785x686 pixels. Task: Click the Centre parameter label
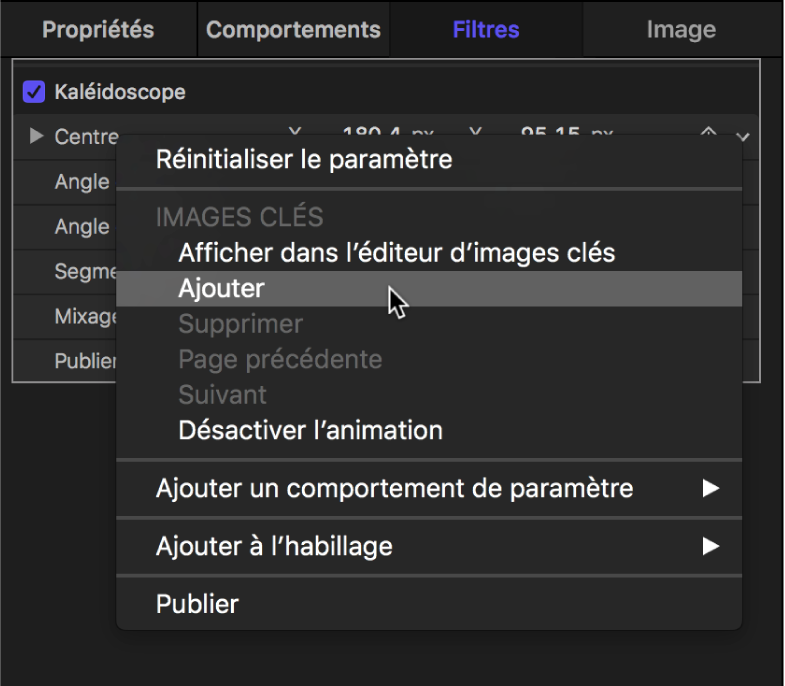tap(86, 137)
